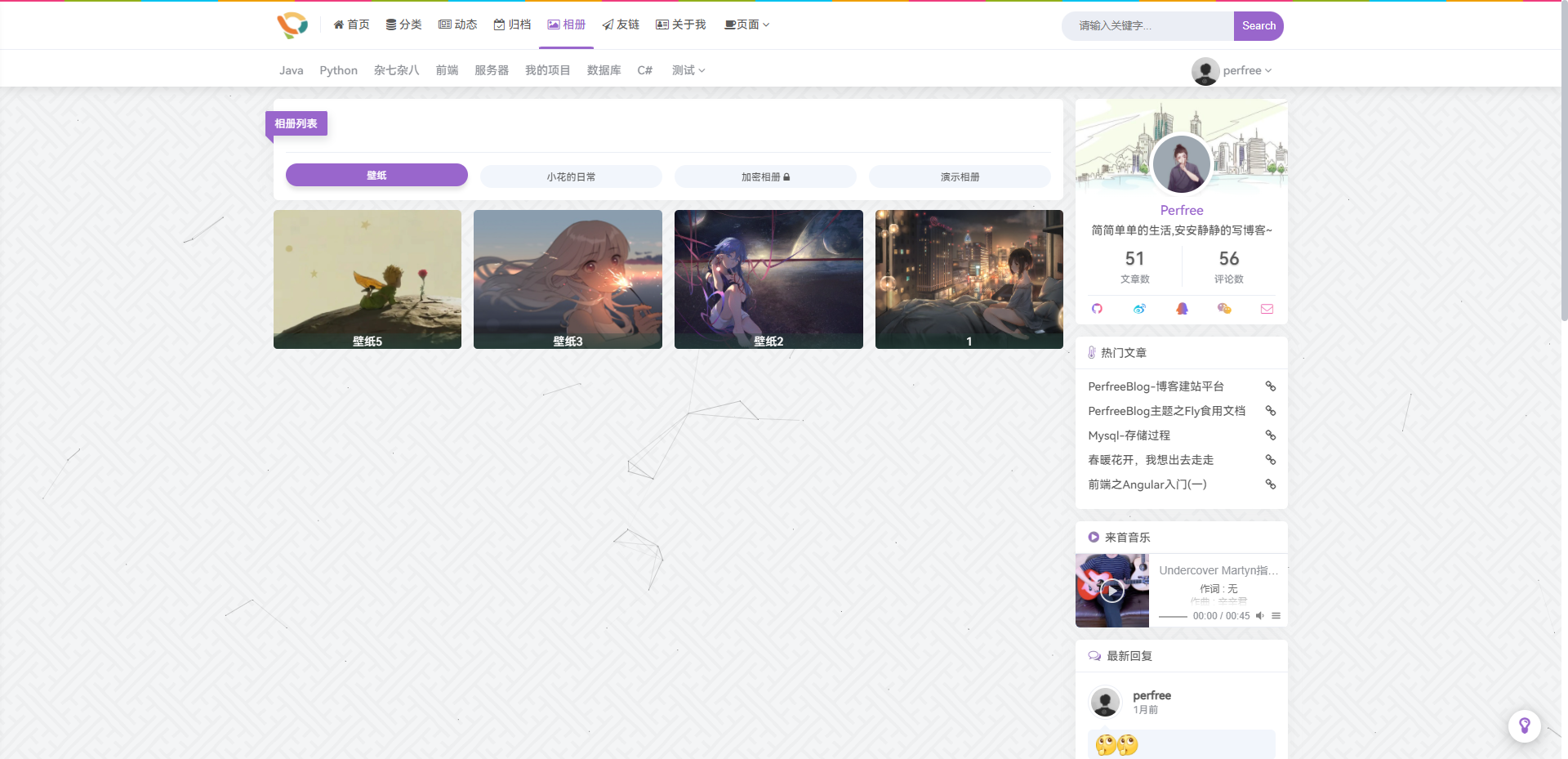Open 春暖花开，我想出去走走 article link
The image size is (1568, 759).
pos(1151,460)
